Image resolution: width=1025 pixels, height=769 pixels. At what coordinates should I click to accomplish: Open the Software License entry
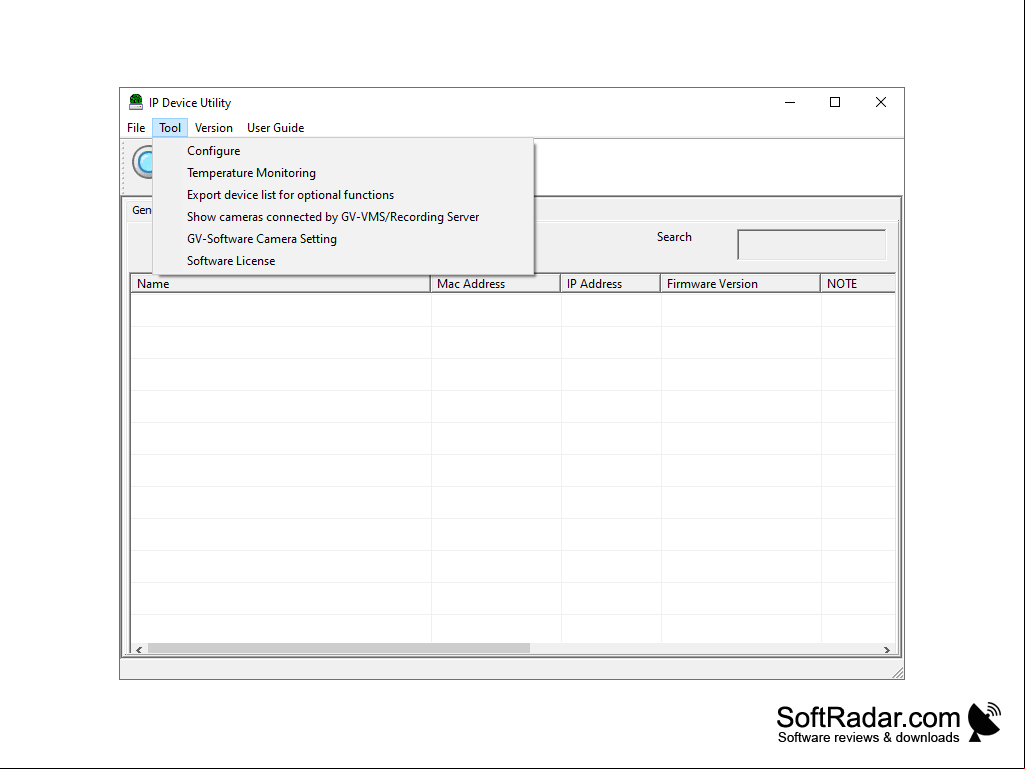click(x=343, y=261)
